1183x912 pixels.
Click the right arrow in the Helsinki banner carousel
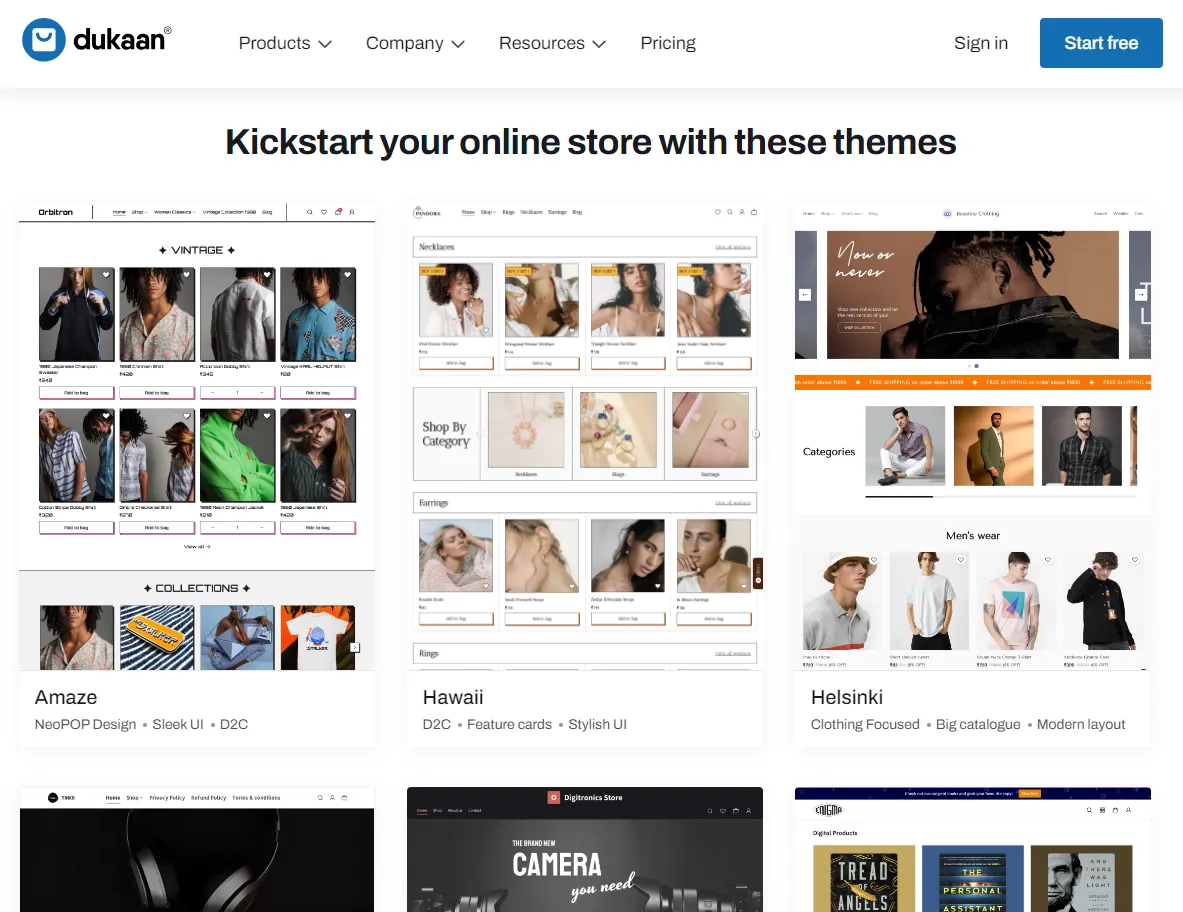point(1141,295)
